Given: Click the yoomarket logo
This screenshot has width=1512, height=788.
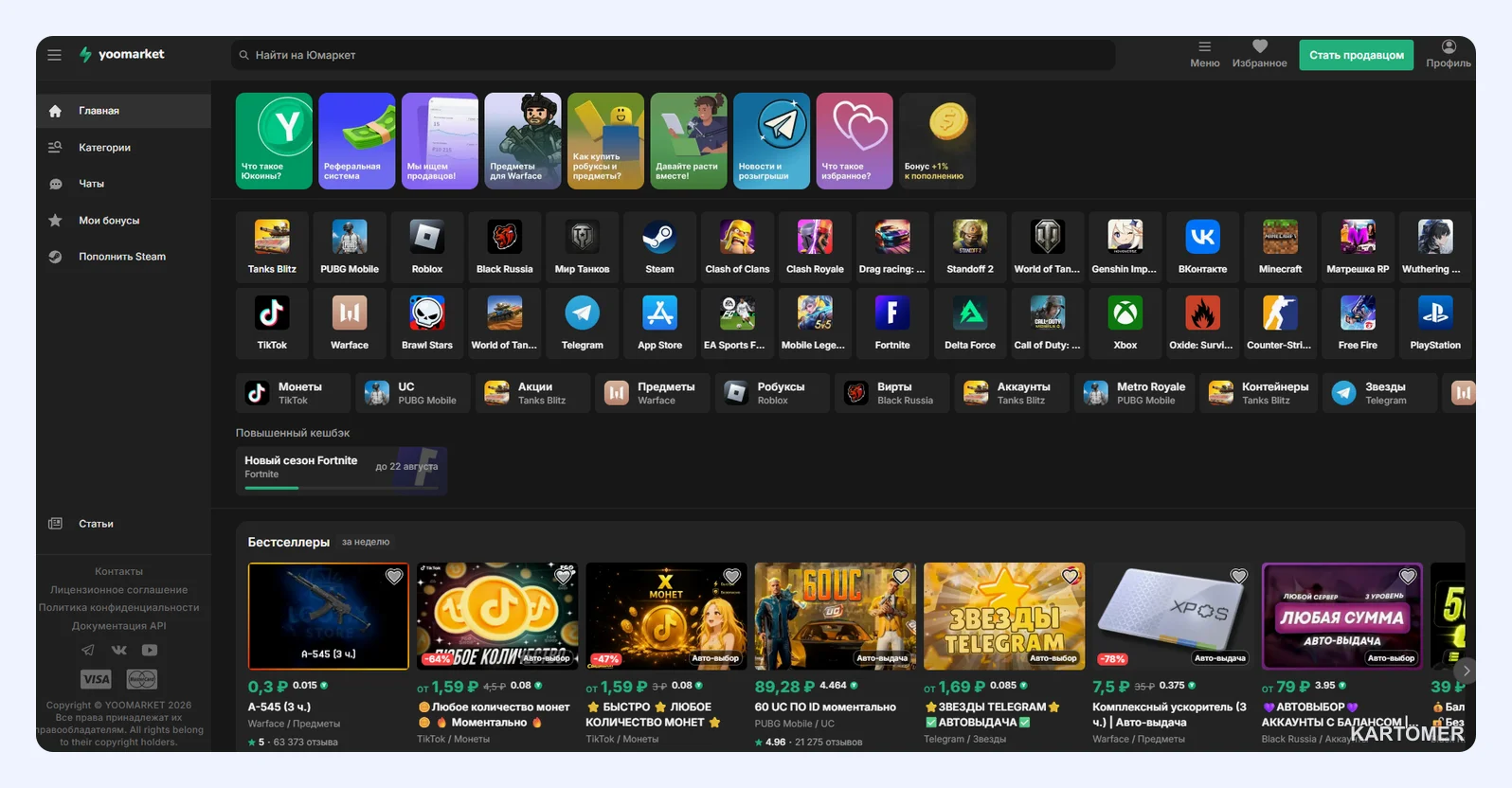Looking at the screenshot, I should [121, 55].
